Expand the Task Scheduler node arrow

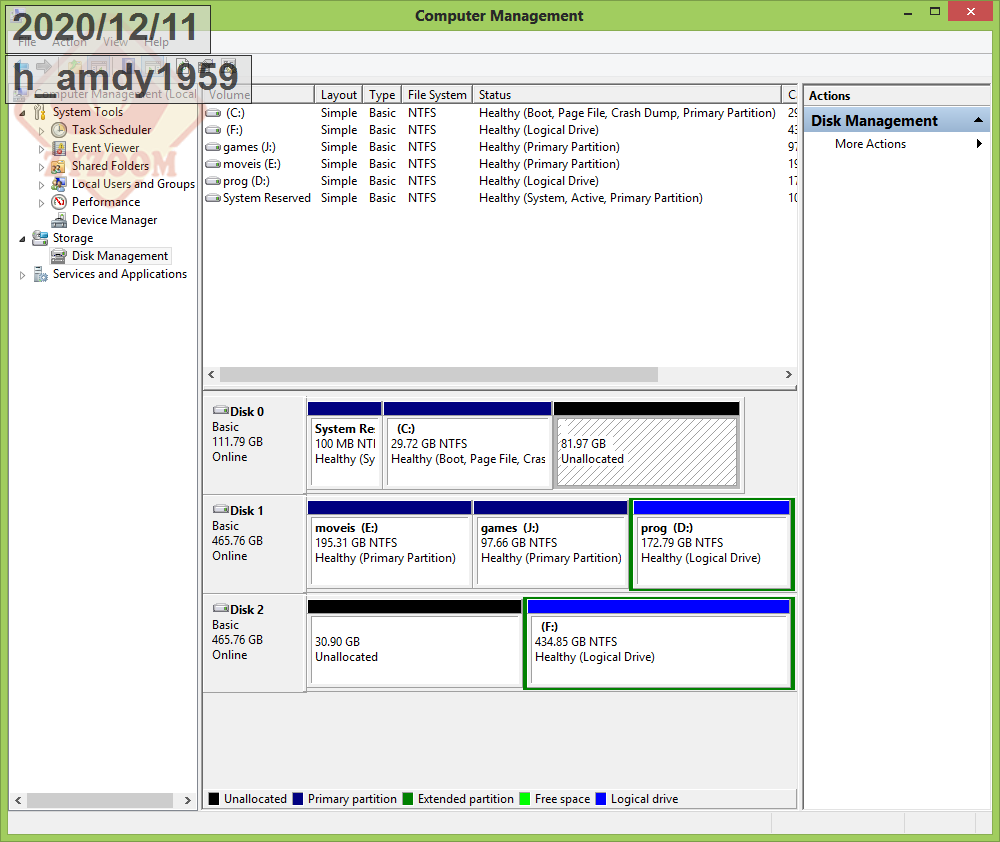point(41,131)
